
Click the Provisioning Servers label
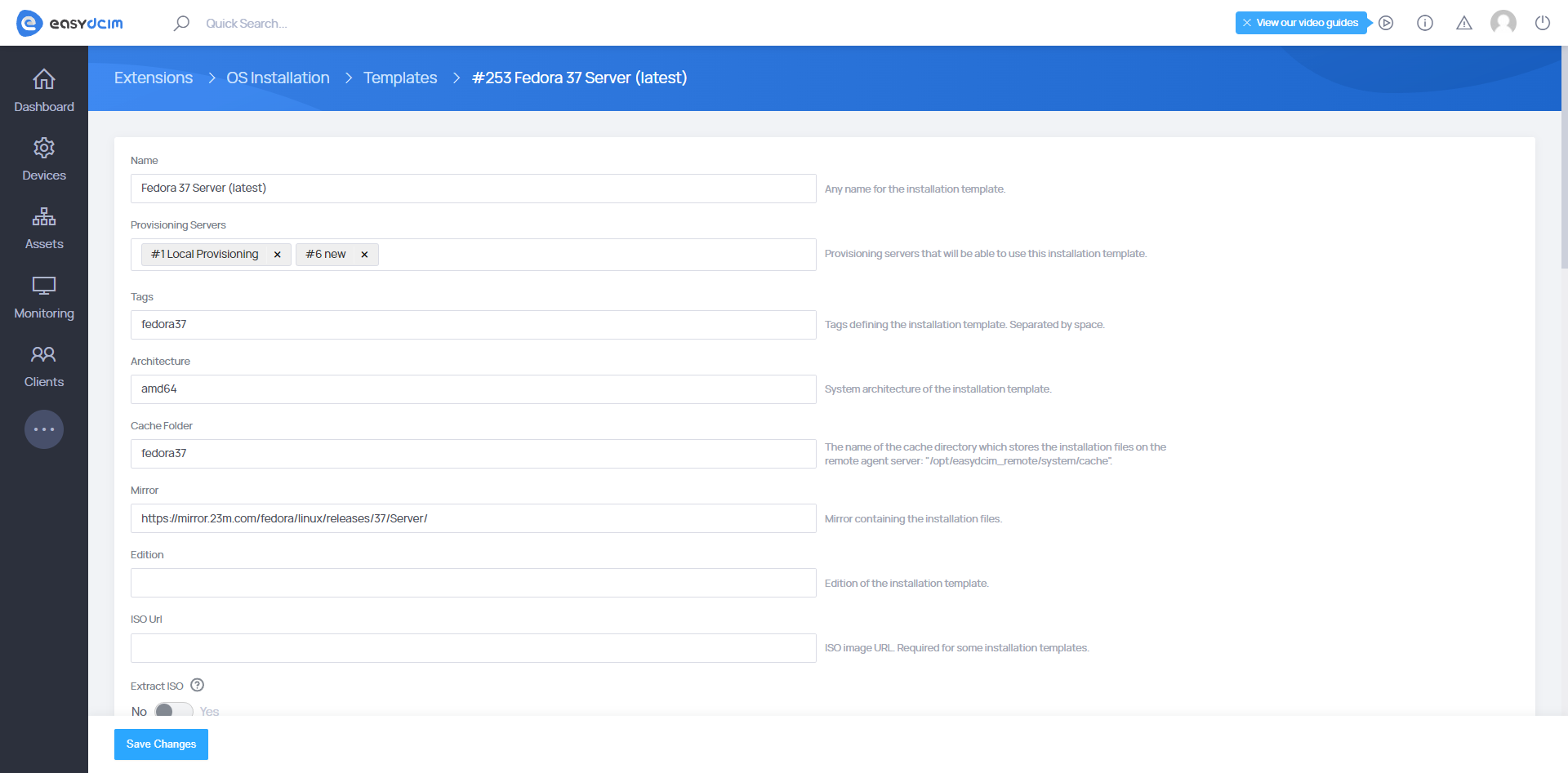click(178, 225)
